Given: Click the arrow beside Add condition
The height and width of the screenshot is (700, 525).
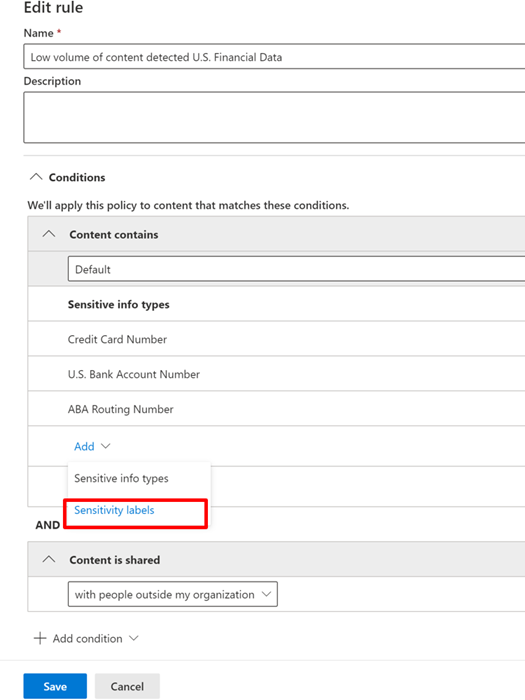Looking at the screenshot, I should coord(133,638).
